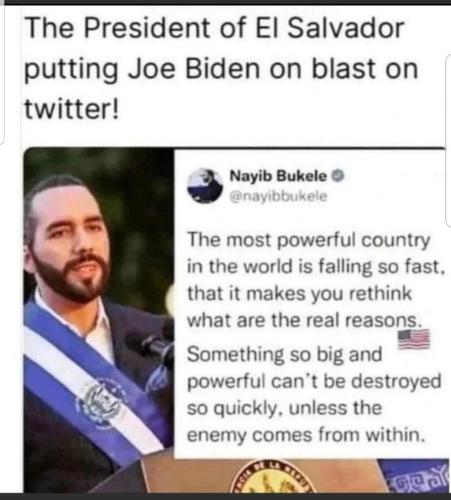451x500 pixels.
Task: Click the word twitter! in the headline
Action: (71, 109)
